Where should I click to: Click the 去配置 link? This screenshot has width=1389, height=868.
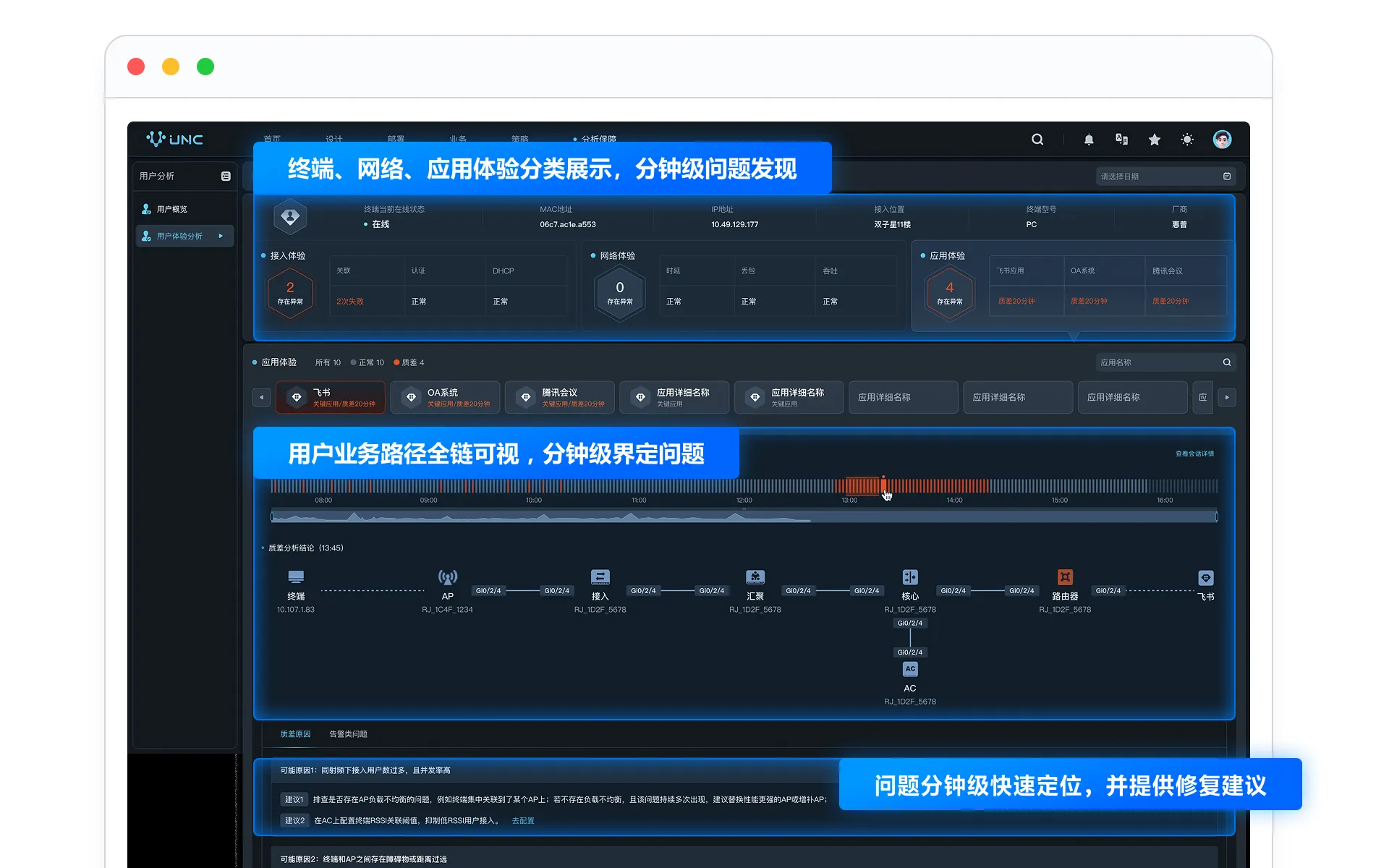point(522,821)
